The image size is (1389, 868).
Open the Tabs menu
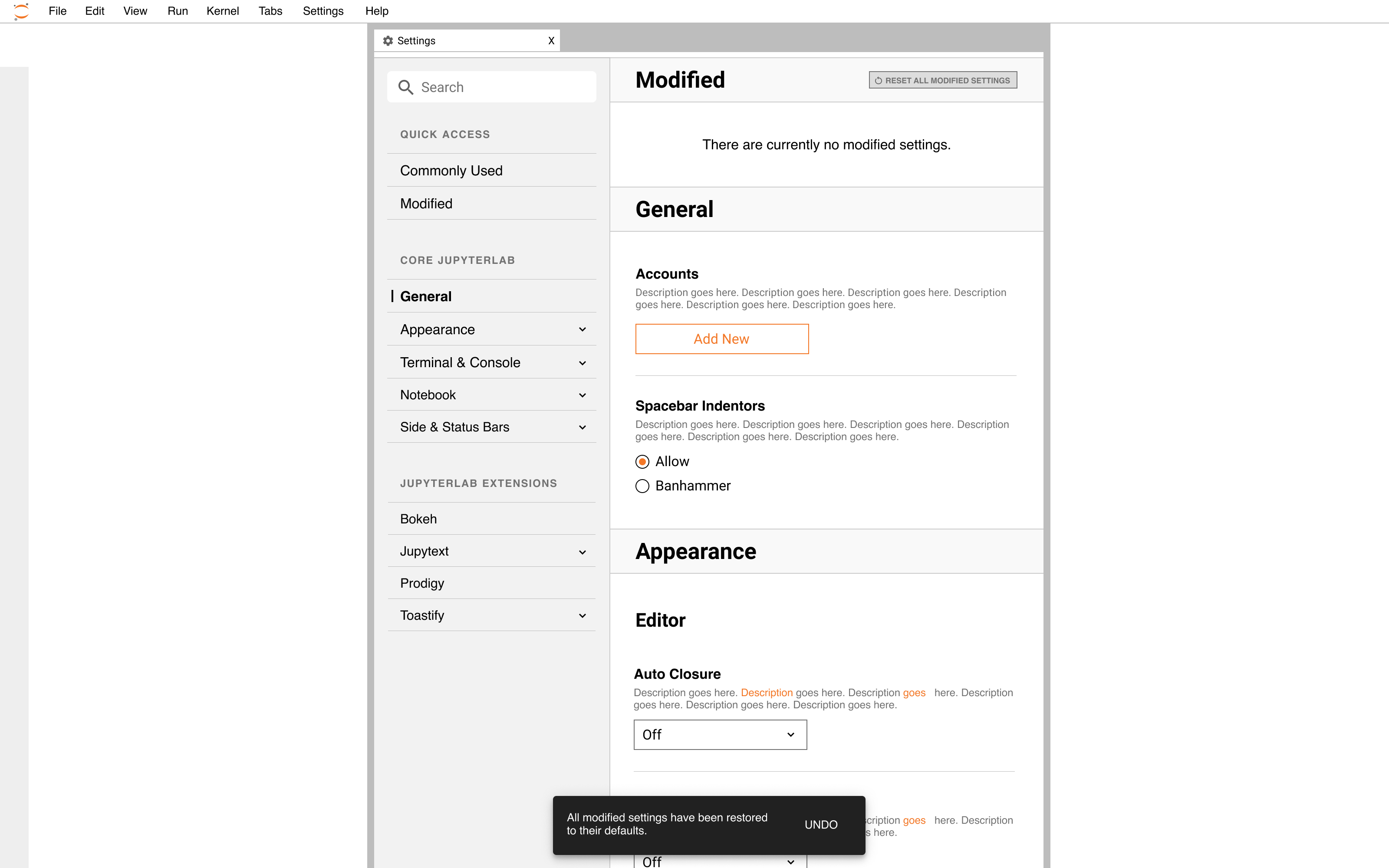tap(270, 11)
